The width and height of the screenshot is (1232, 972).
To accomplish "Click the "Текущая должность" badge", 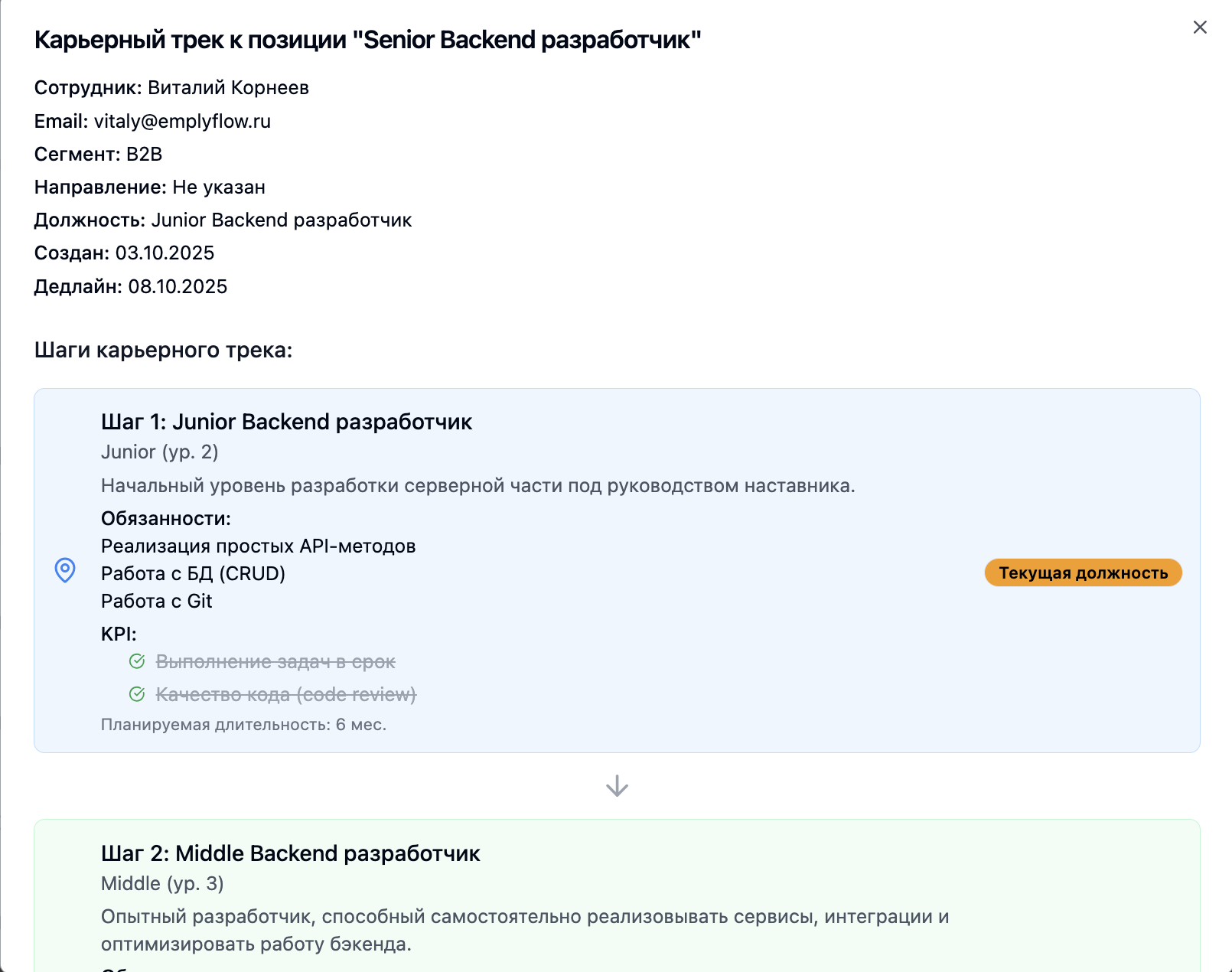I will 1083,573.
